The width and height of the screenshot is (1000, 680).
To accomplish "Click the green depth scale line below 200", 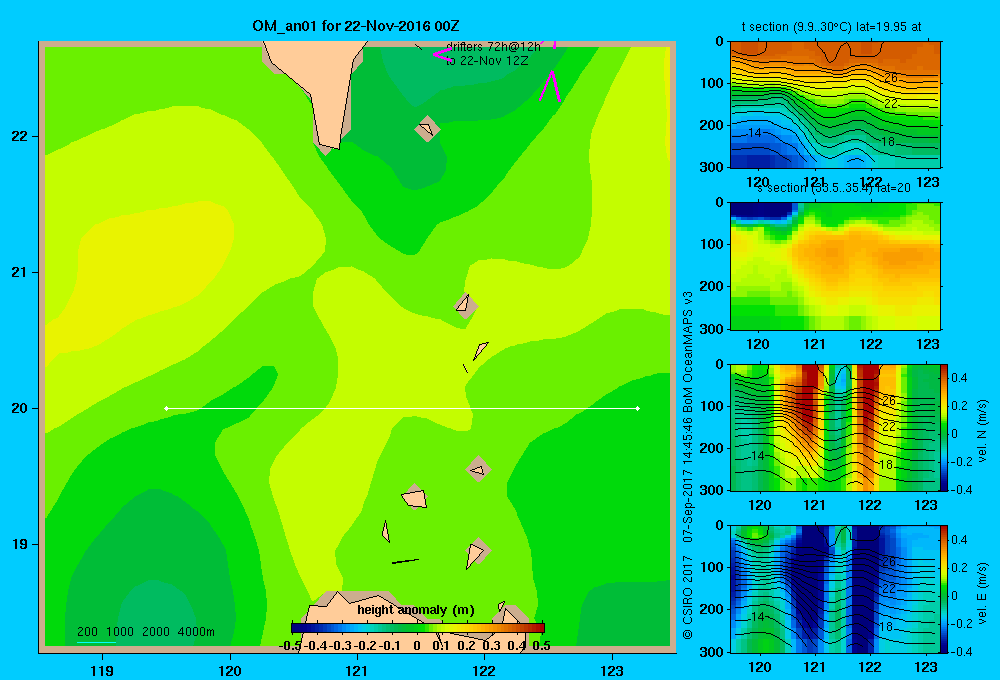I will click(x=96, y=642).
